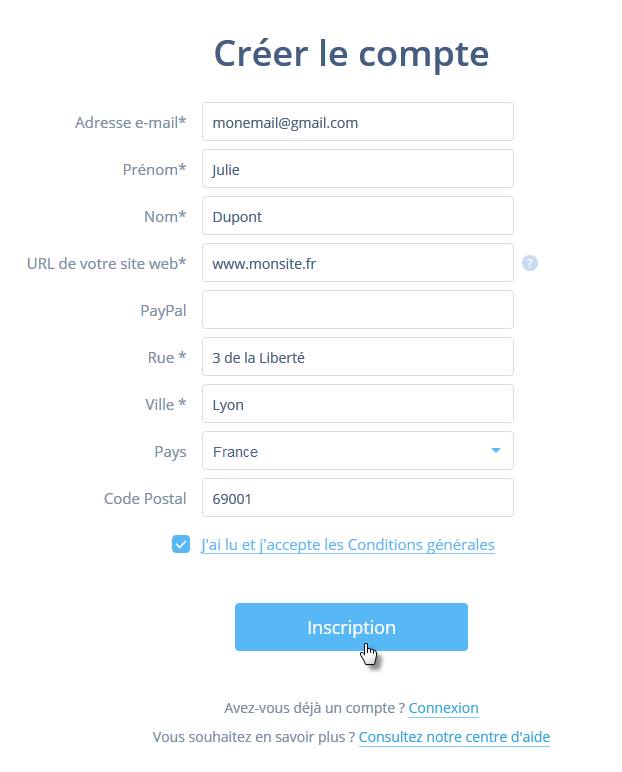This screenshot has width=622, height=772.
Task: Select the Code Postal field
Action: pyautogui.click(x=357, y=498)
